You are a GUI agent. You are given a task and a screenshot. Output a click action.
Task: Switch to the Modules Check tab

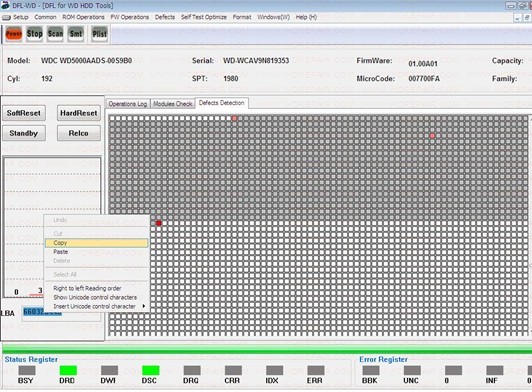(x=173, y=104)
